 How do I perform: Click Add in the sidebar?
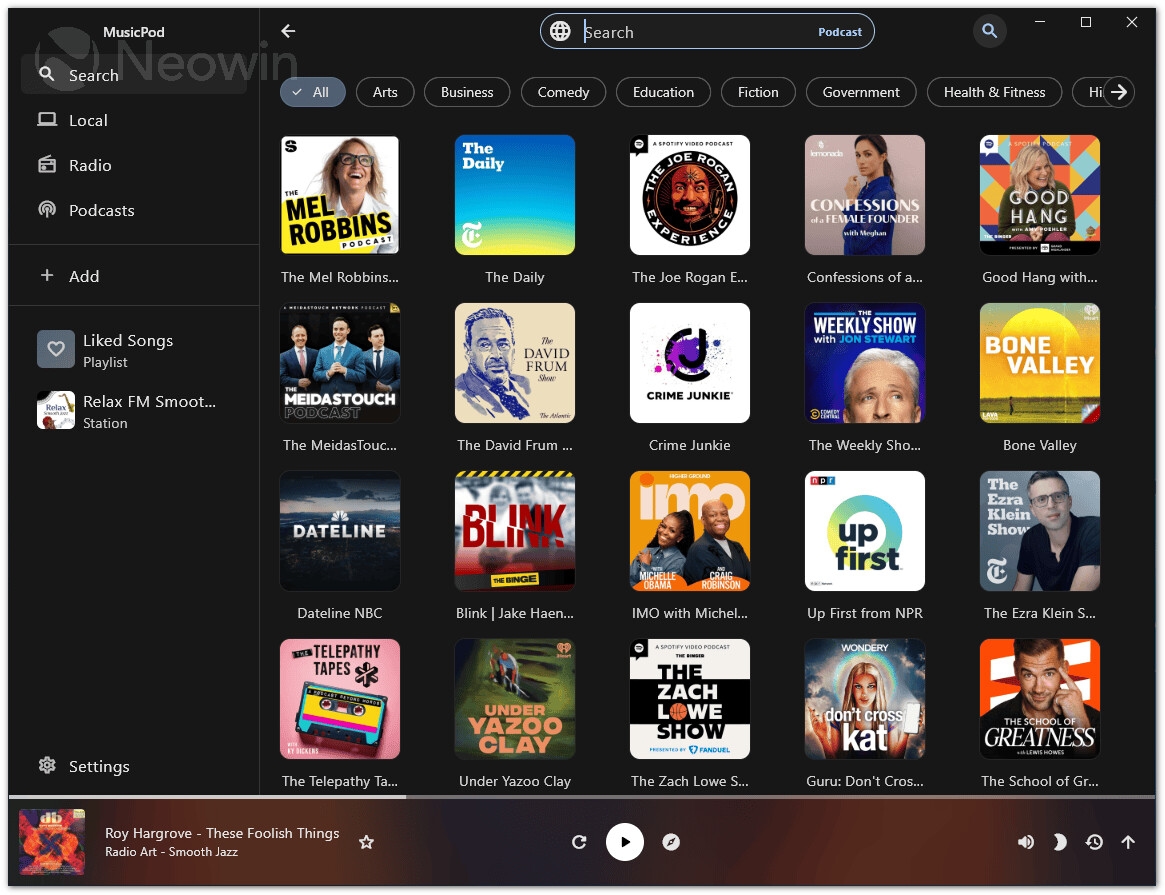coord(134,276)
